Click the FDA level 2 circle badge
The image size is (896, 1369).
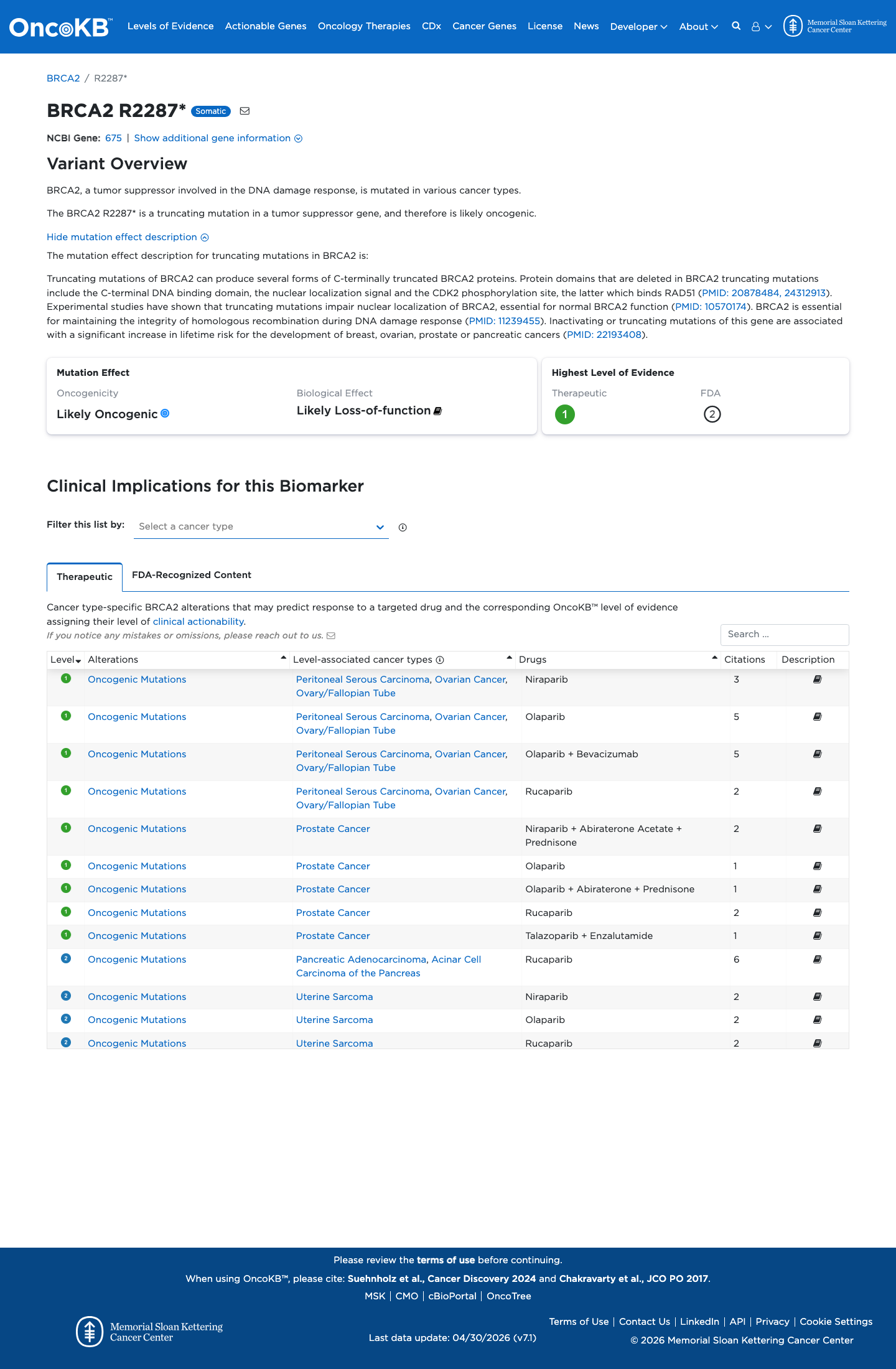712,414
